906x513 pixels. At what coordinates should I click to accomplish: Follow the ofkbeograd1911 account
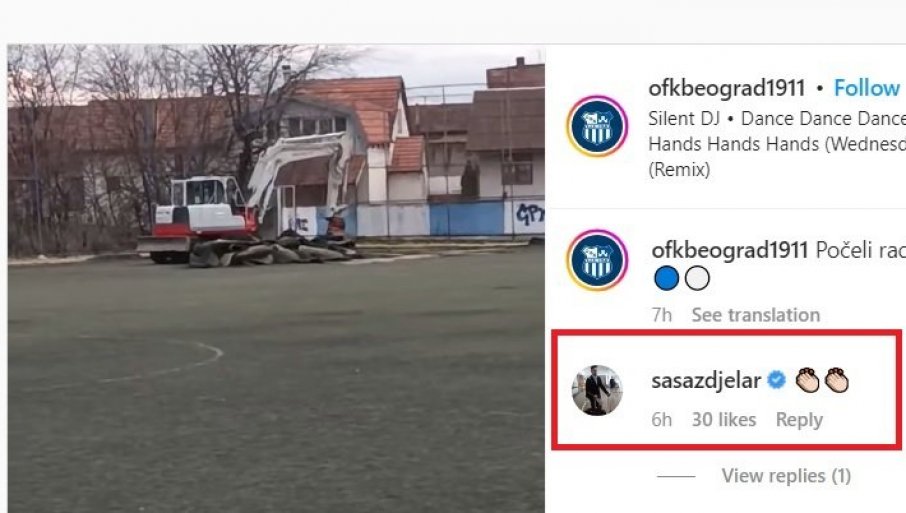point(866,88)
